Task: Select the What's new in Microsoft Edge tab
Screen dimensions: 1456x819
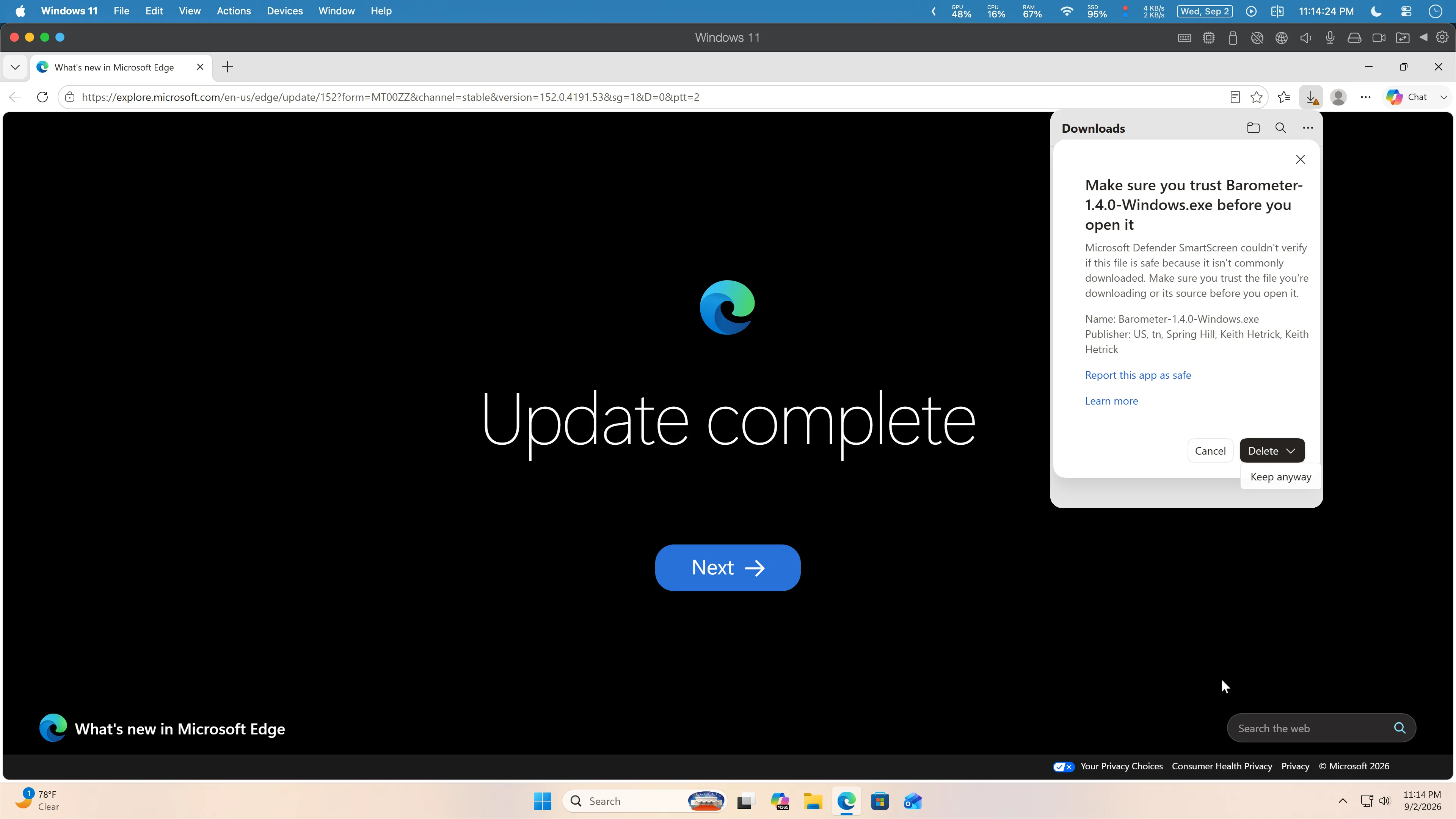Action: coord(121,67)
